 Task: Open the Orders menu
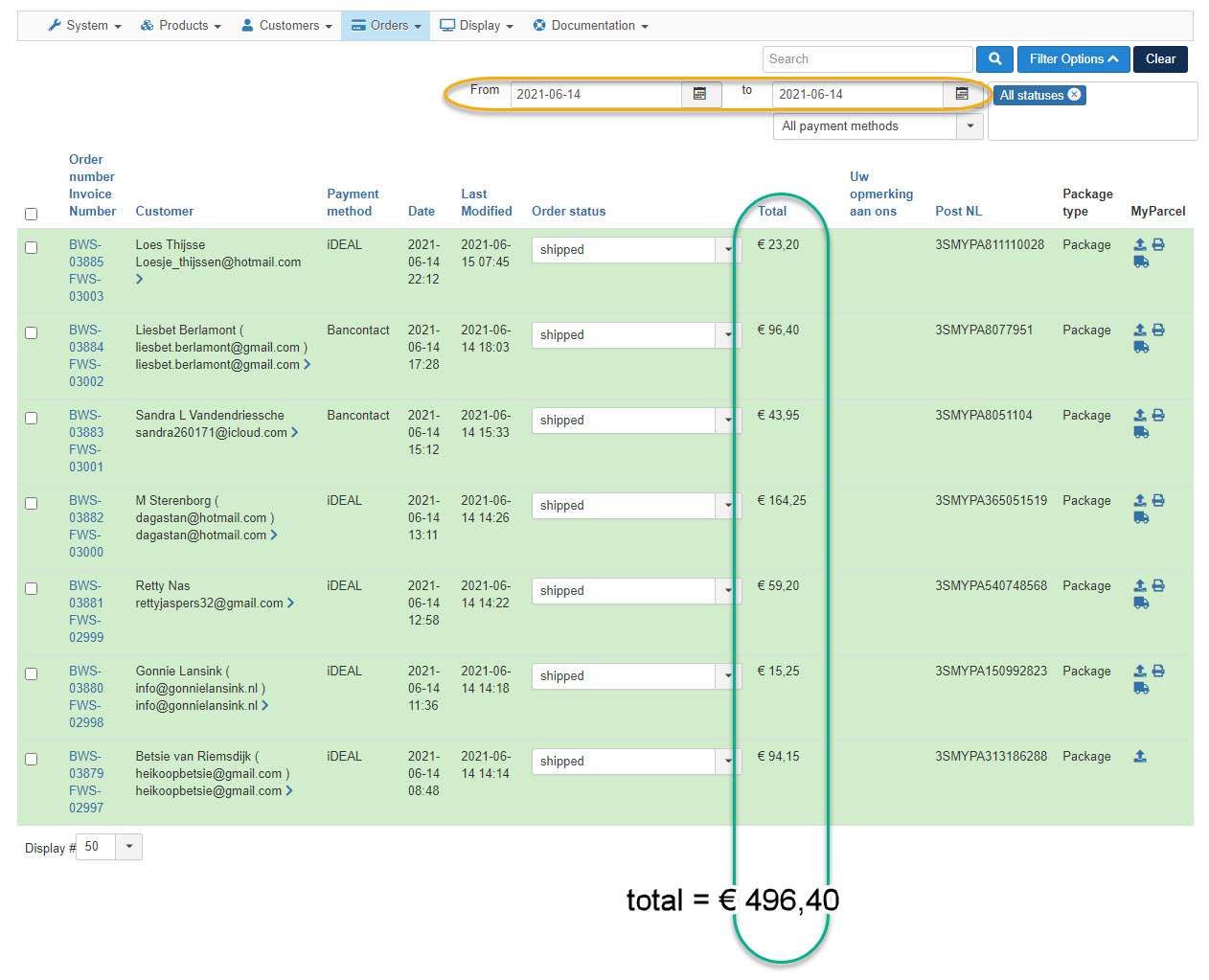[387, 26]
